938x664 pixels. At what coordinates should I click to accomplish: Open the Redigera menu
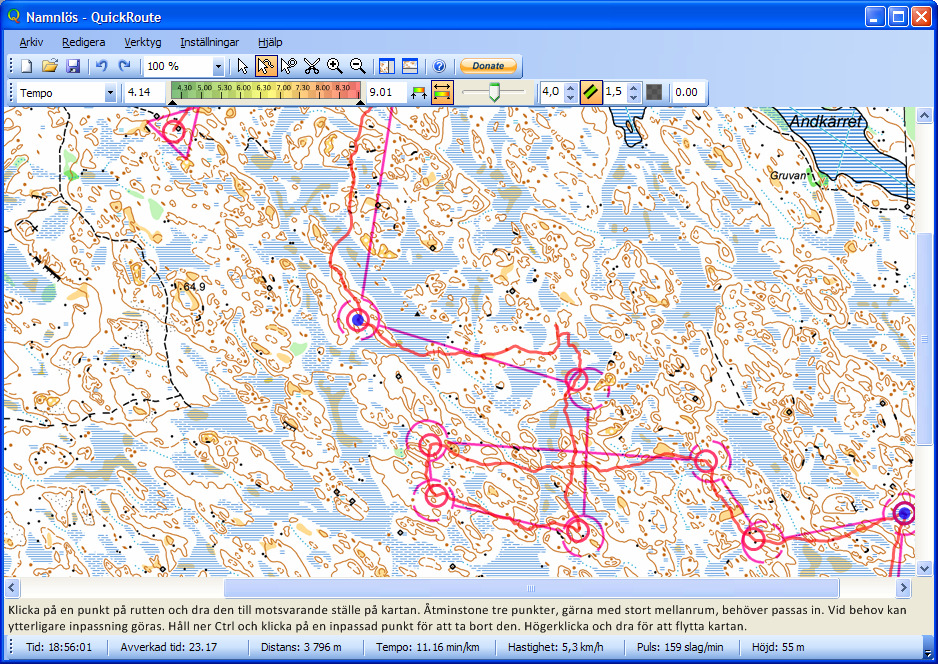(84, 42)
